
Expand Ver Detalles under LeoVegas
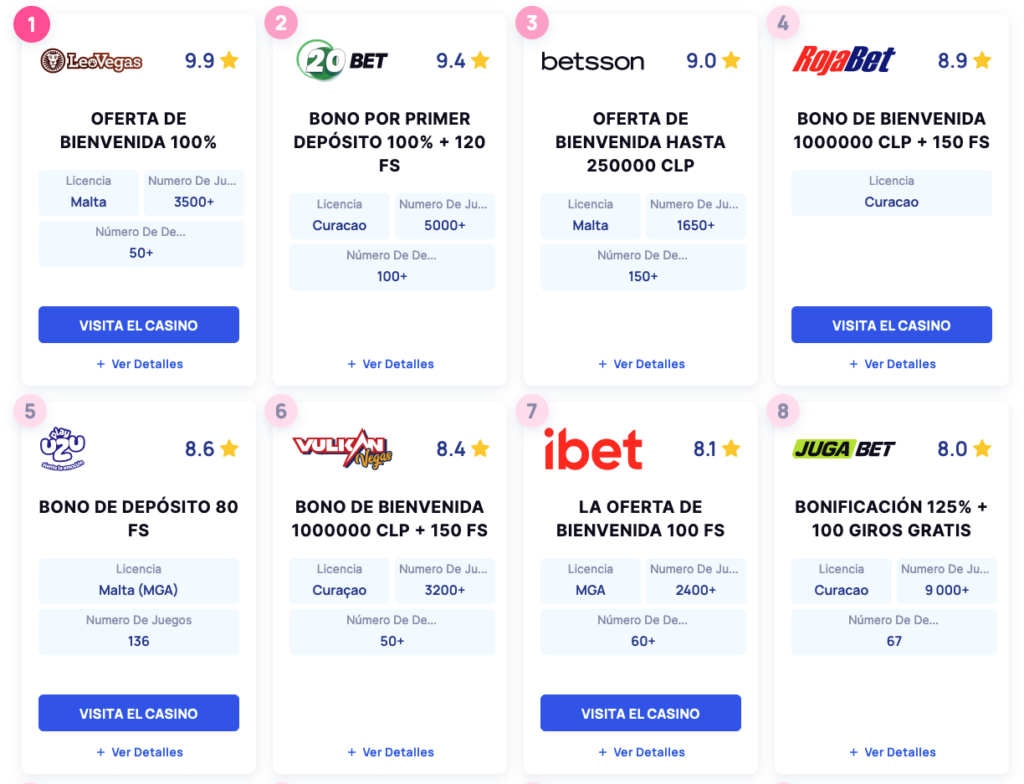tap(140, 364)
